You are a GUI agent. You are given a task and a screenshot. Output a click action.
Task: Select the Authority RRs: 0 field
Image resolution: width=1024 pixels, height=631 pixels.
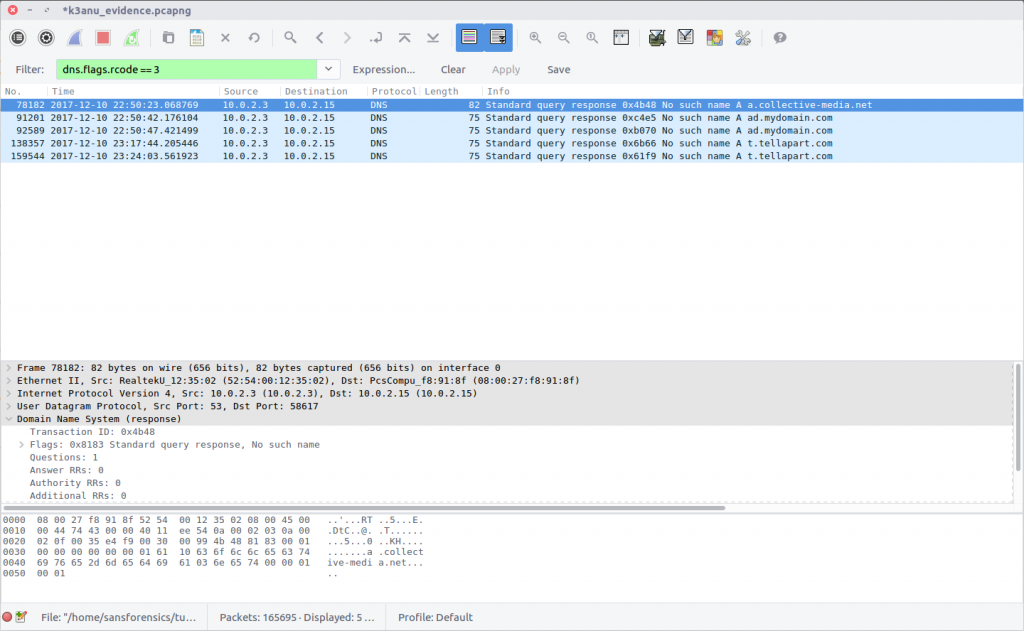(x=75, y=483)
